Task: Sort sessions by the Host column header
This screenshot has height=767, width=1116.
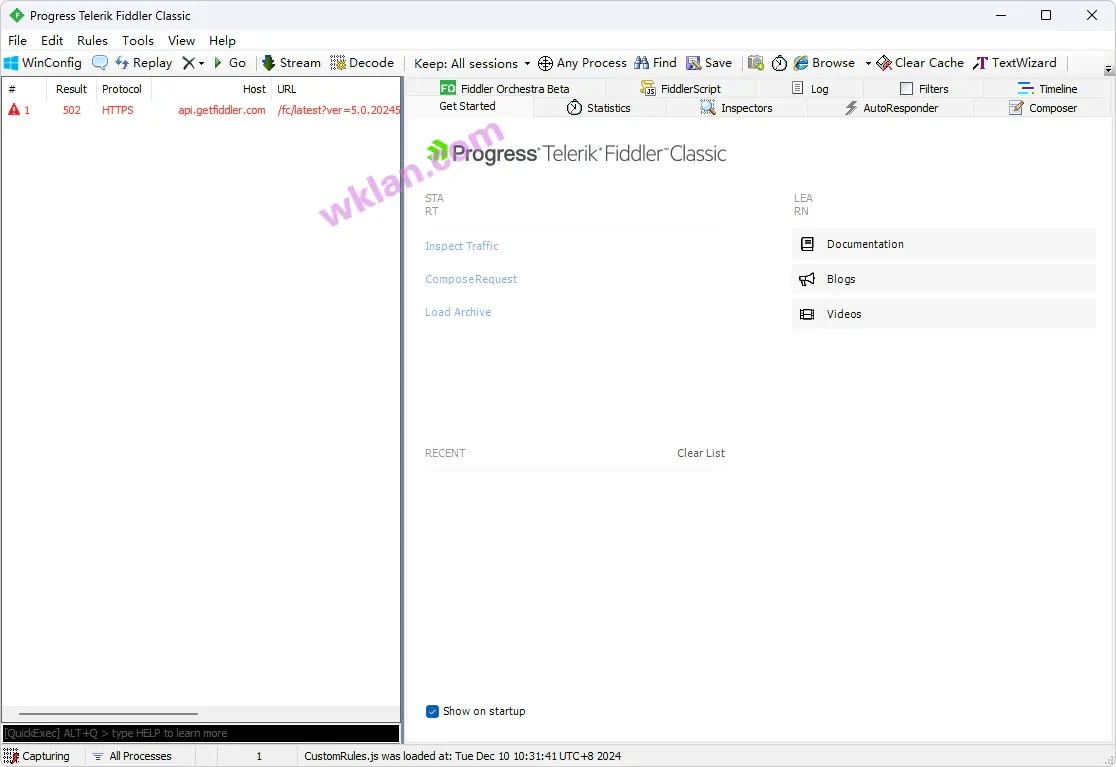Action: tap(212, 89)
